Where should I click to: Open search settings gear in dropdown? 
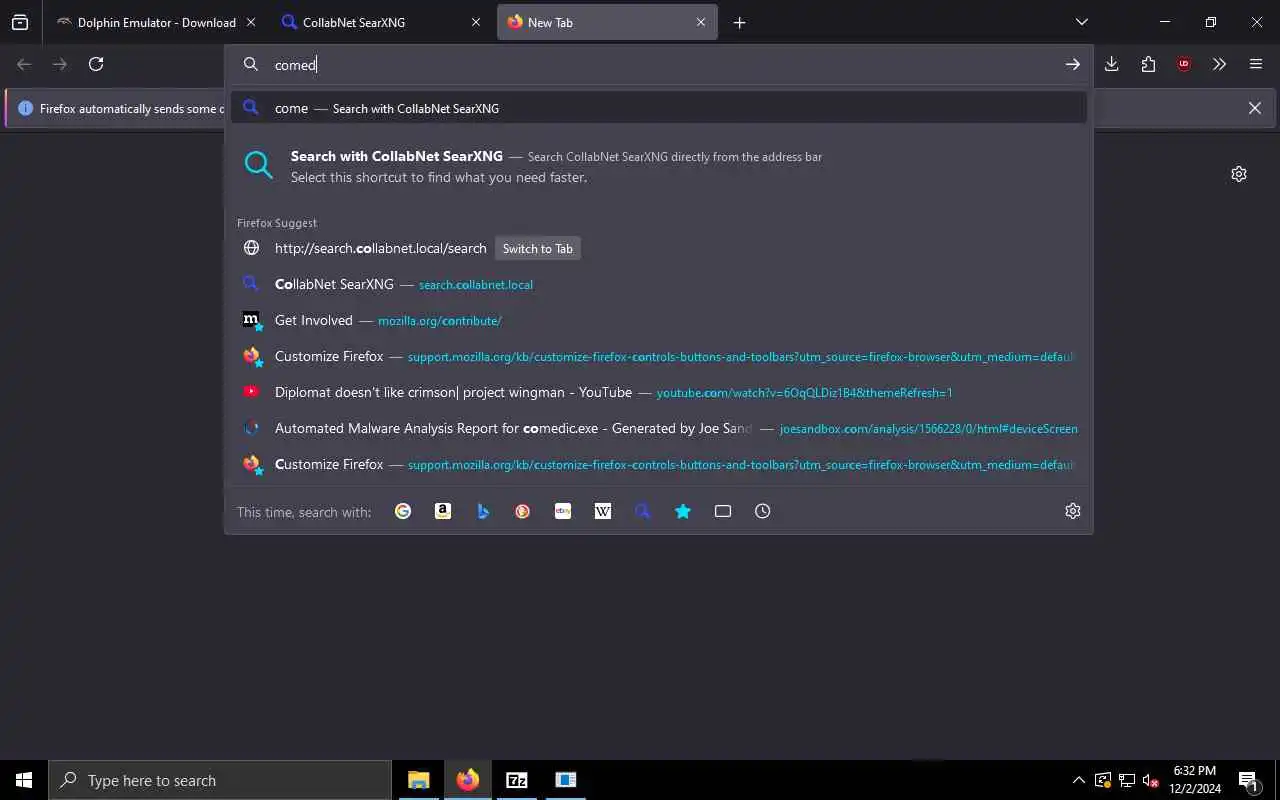click(x=1073, y=511)
